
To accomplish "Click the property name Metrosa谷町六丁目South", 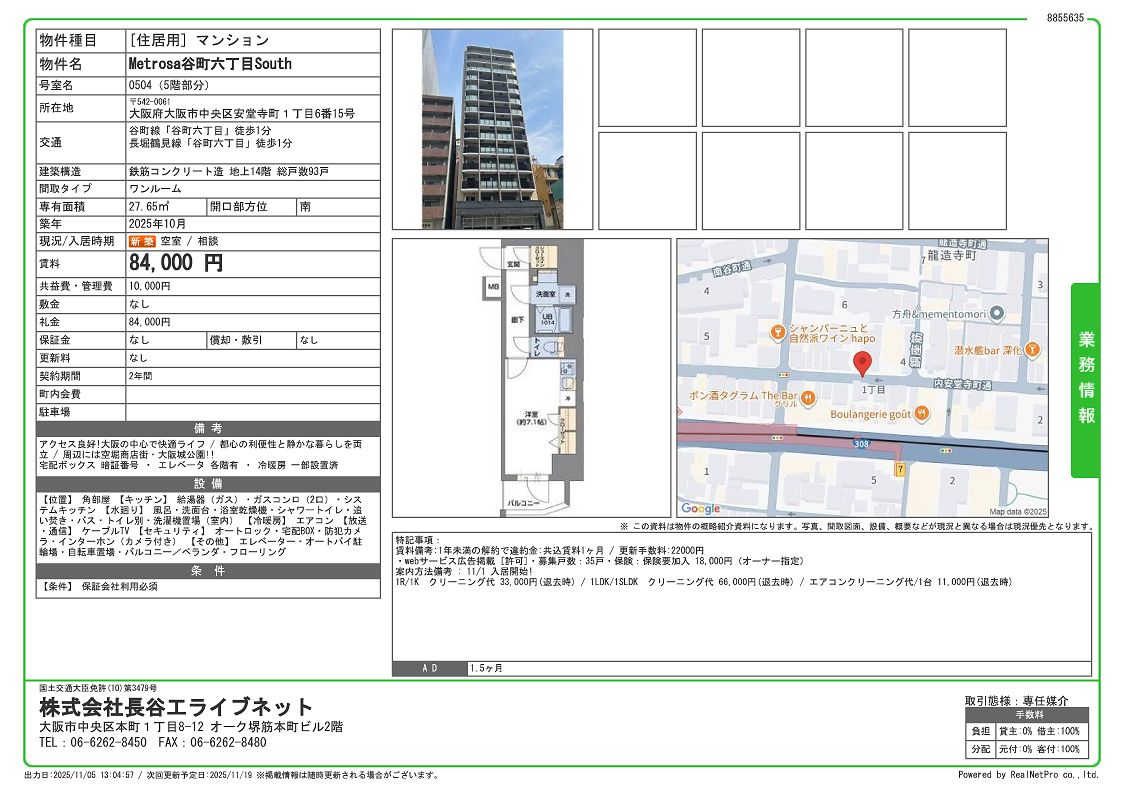I will (x=211, y=64).
